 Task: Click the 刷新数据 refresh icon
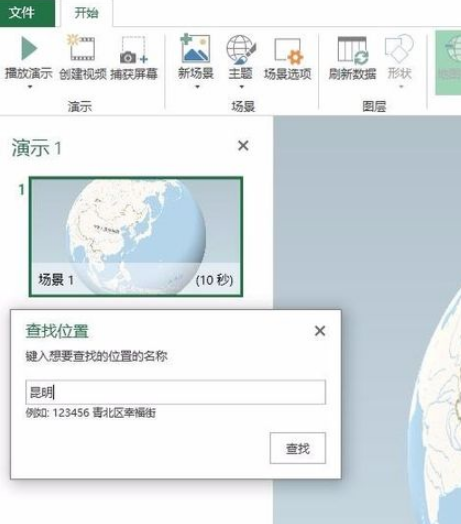352,50
